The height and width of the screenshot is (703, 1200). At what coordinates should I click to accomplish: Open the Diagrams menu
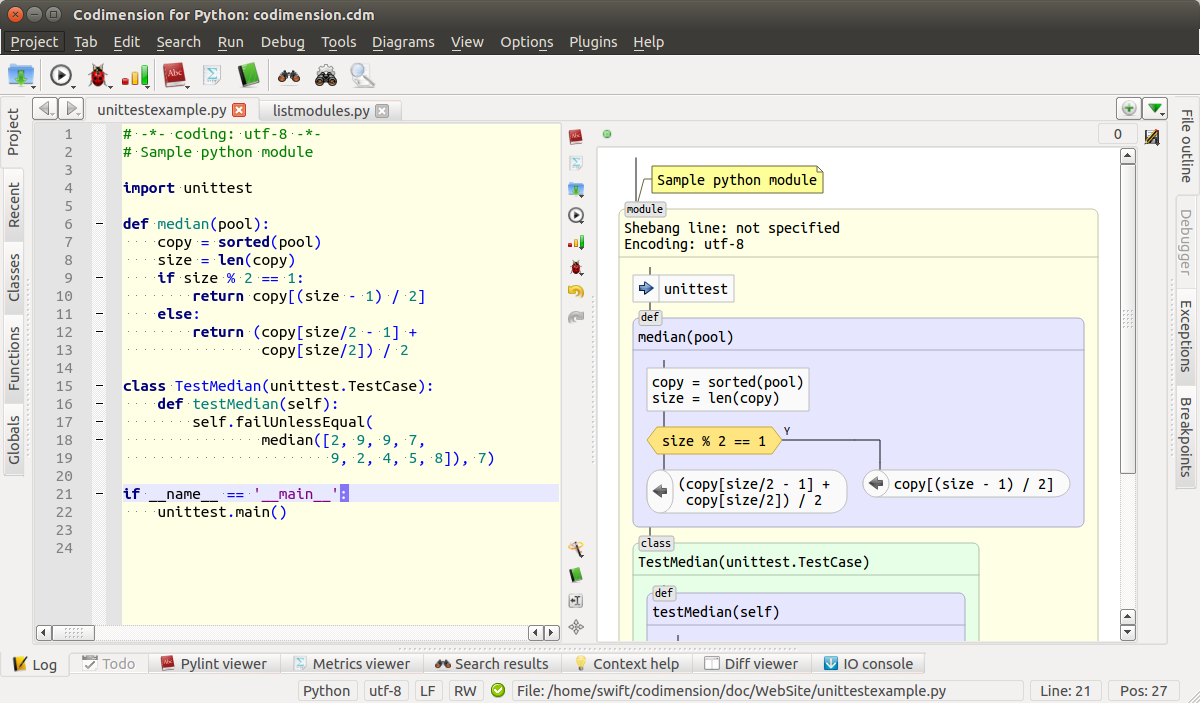pos(403,42)
